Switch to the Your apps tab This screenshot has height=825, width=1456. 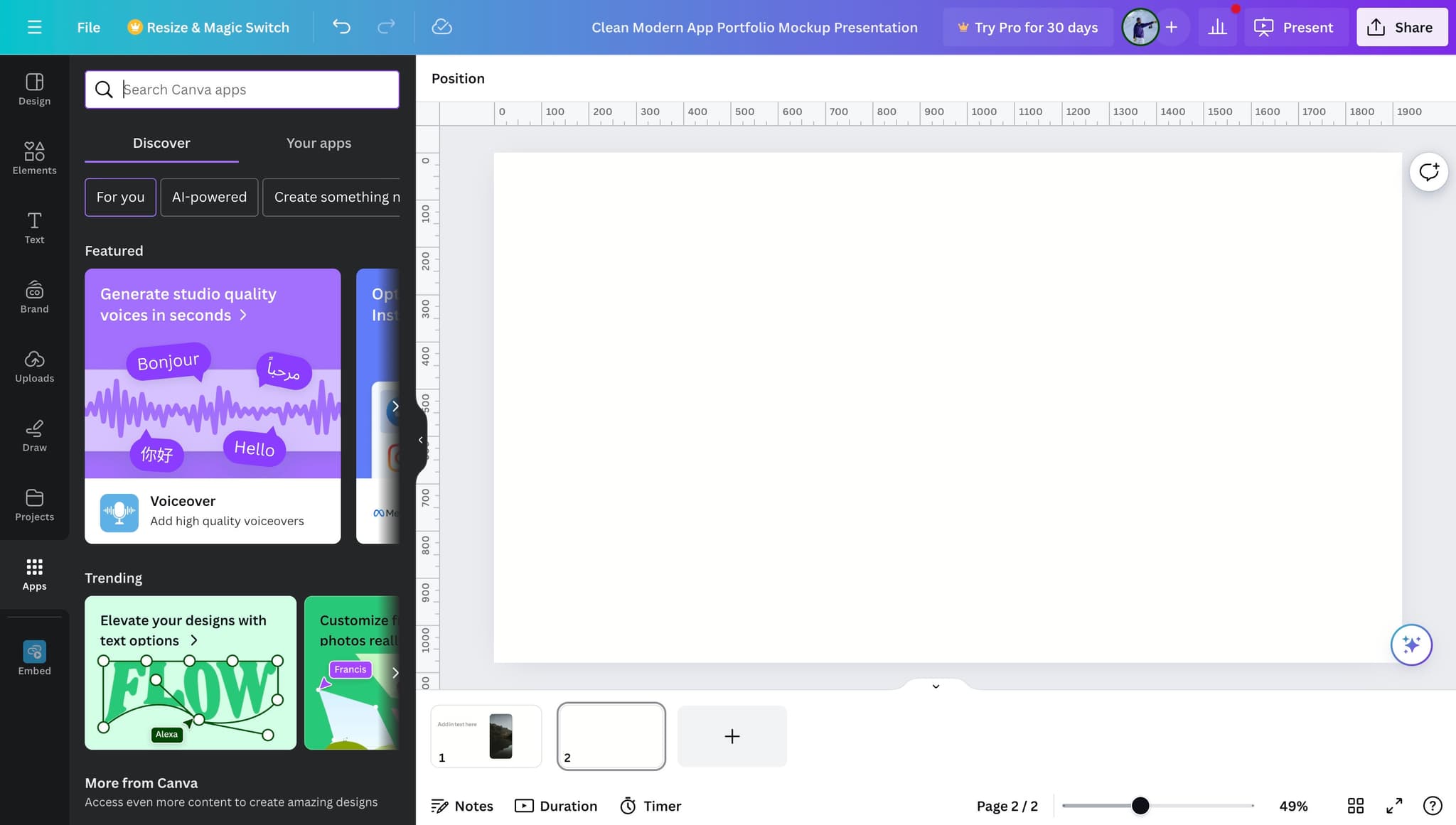coord(318,143)
